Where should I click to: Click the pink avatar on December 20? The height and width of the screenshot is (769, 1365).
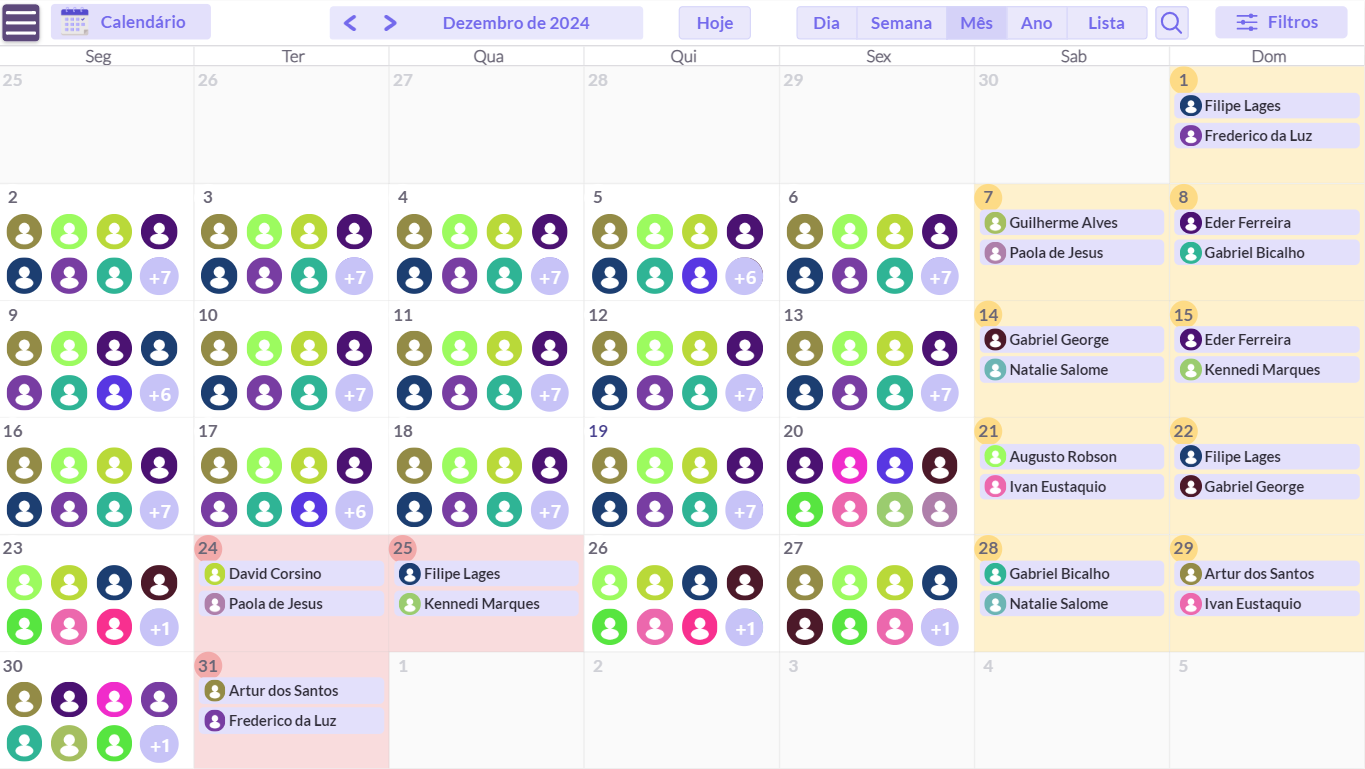850,466
